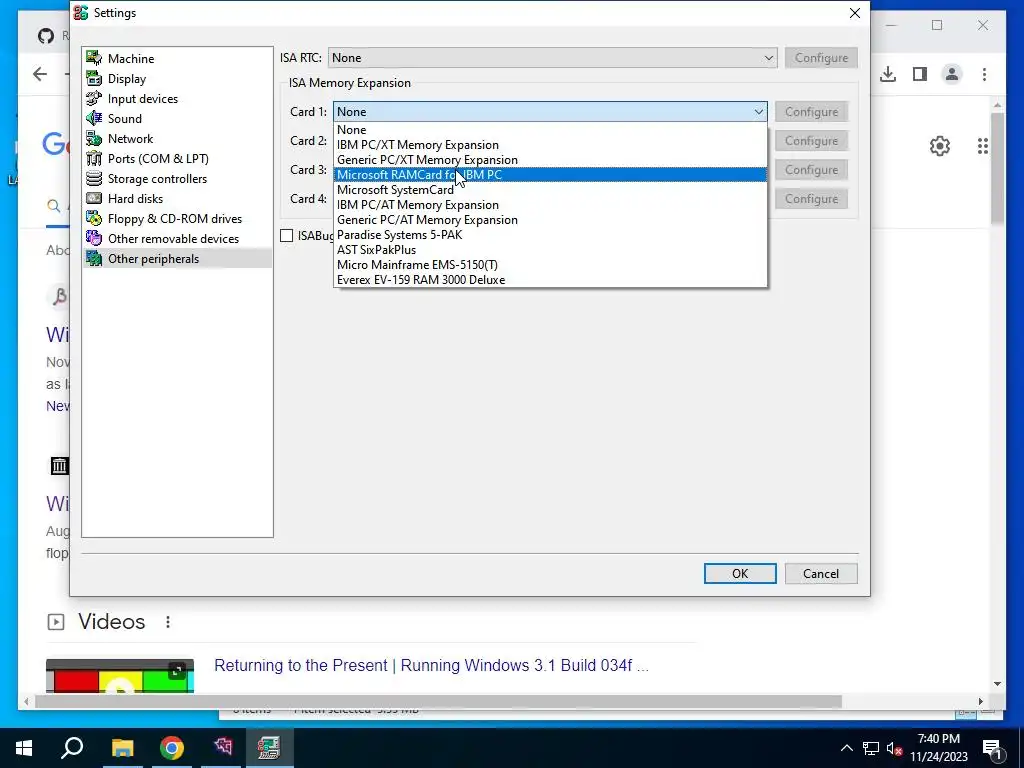Image resolution: width=1024 pixels, height=768 pixels.
Task: Open Google settings gear in the browser
Action: (x=940, y=146)
